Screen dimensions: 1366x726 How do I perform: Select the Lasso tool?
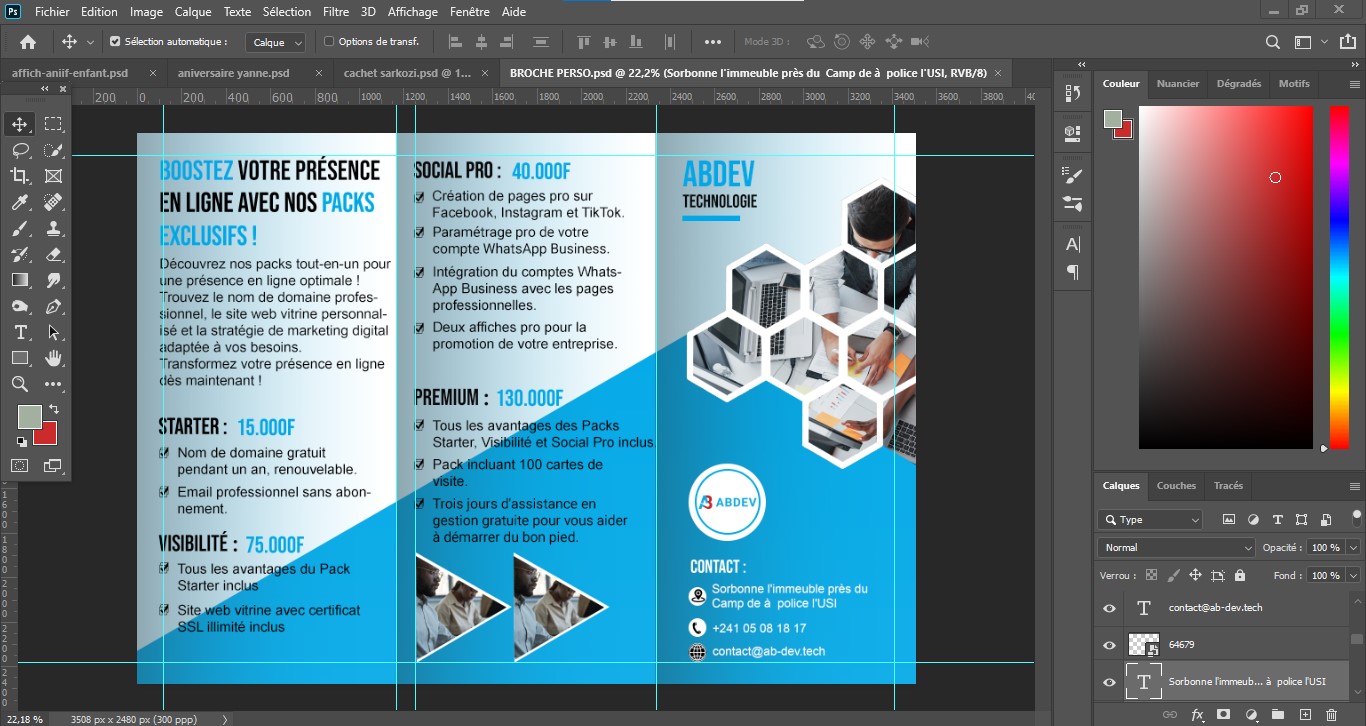tap(20, 150)
